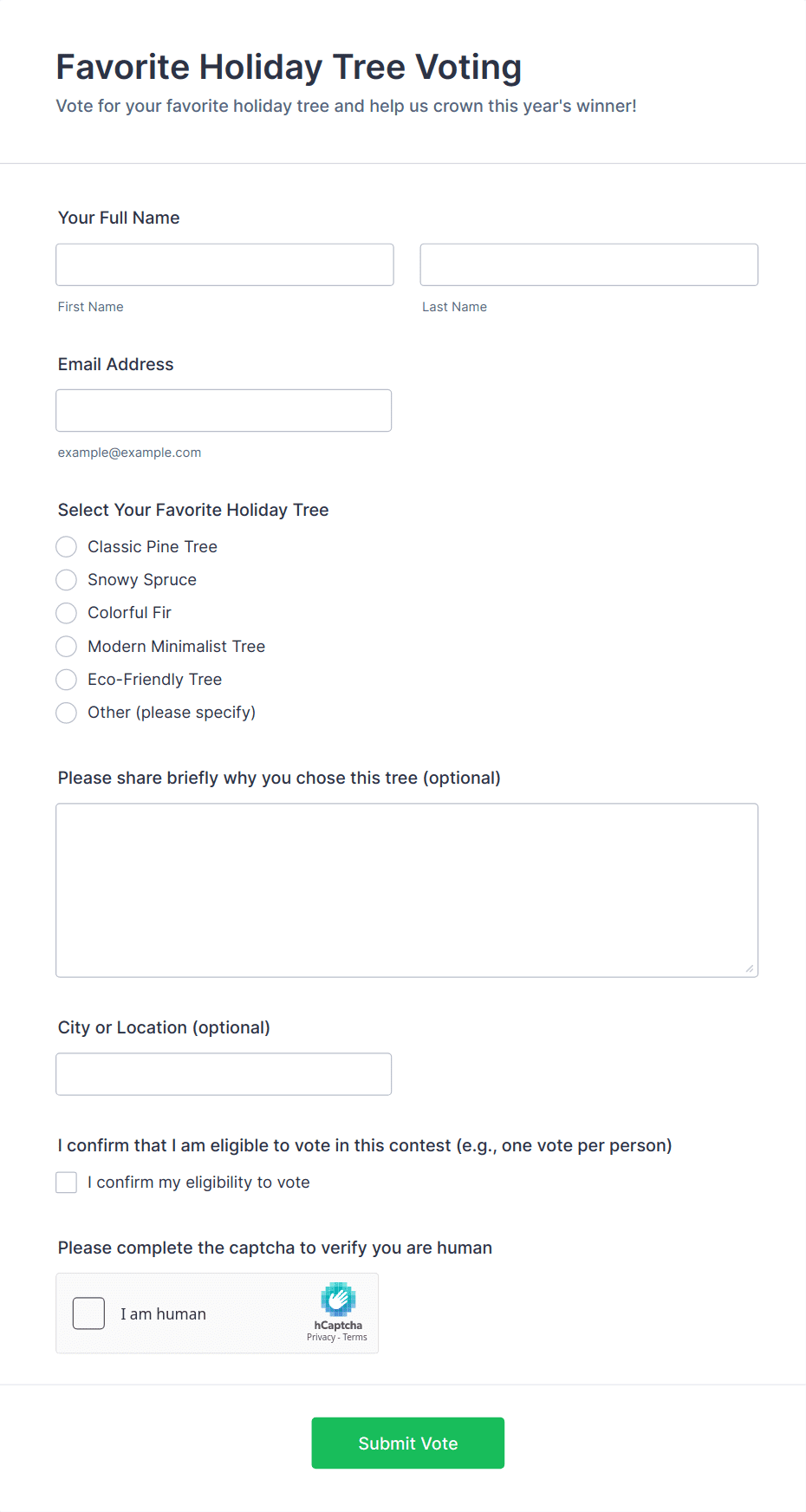This screenshot has height=1512, width=806.
Task: Check the eligibility confirmation box
Action: [x=66, y=1182]
